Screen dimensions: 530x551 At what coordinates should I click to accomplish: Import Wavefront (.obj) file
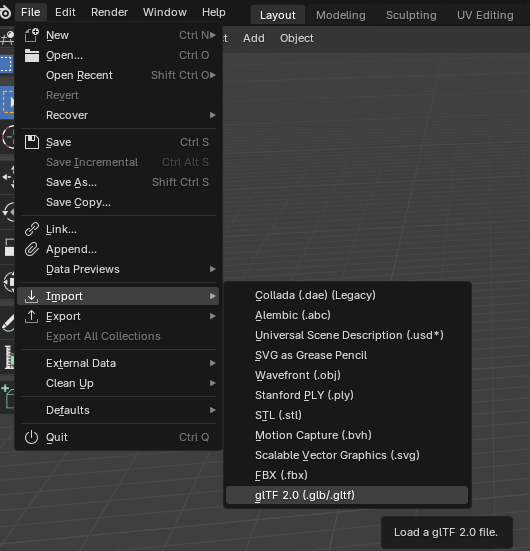347,375
